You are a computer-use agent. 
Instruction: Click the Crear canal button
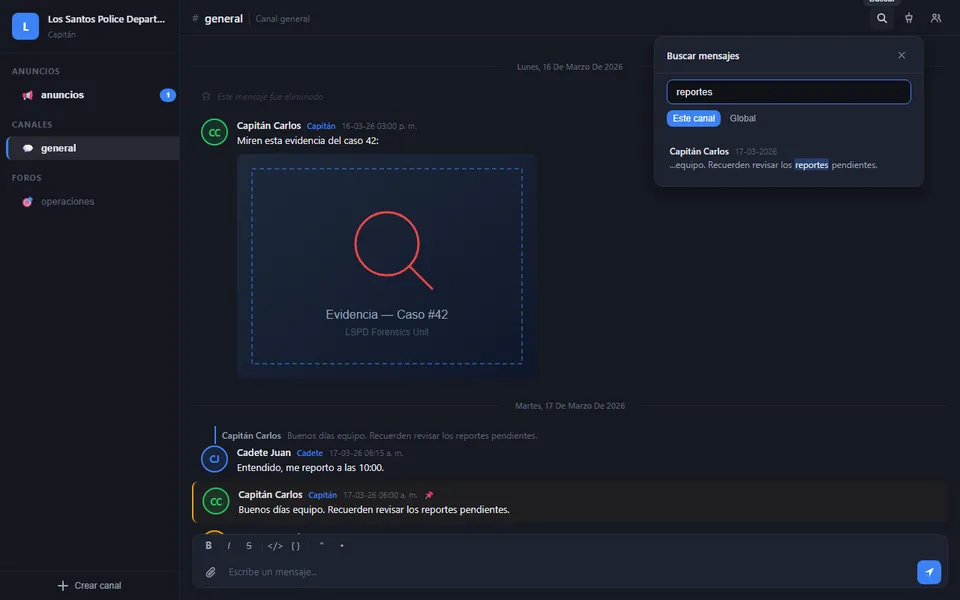pos(89,585)
